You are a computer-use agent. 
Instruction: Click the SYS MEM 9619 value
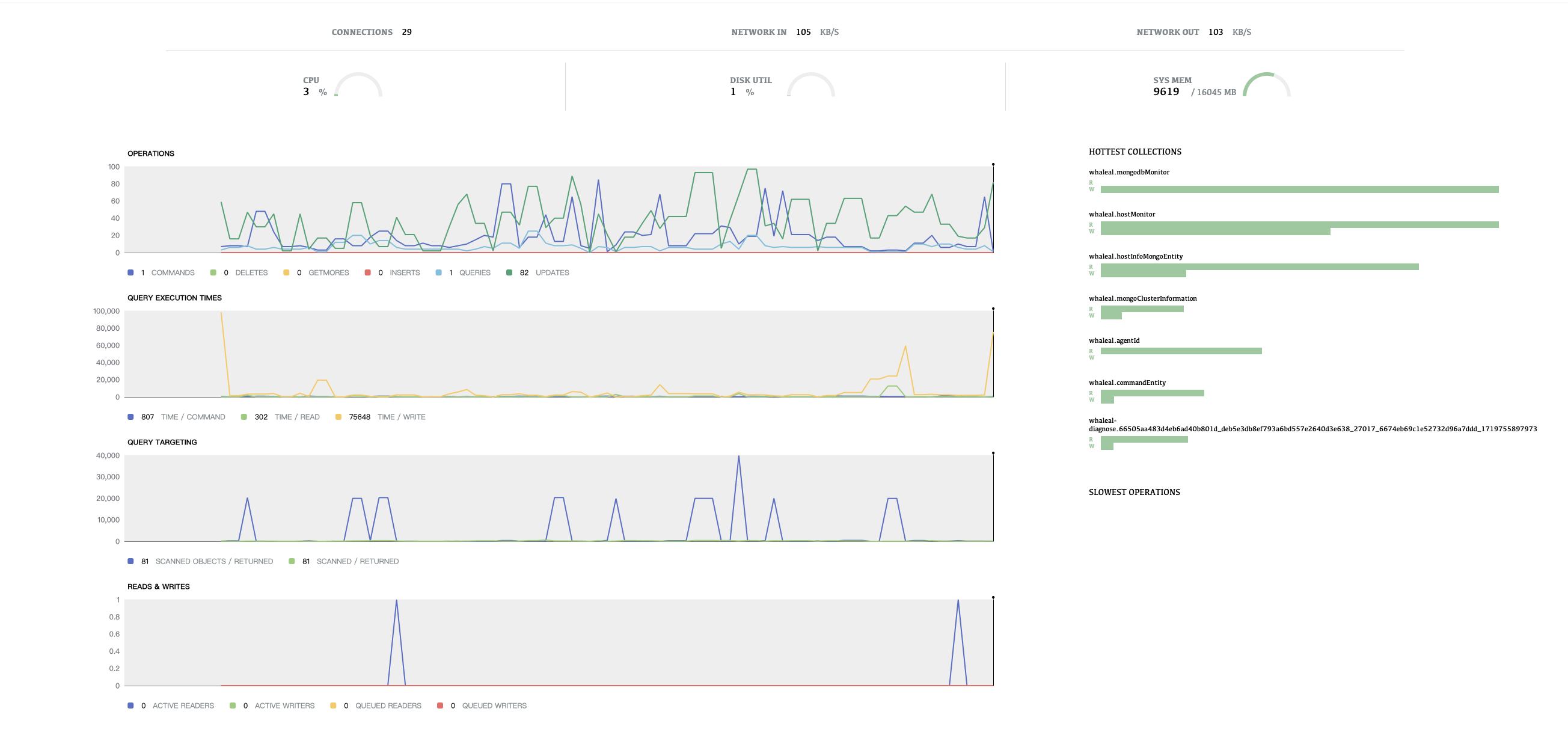(x=1166, y=91)
